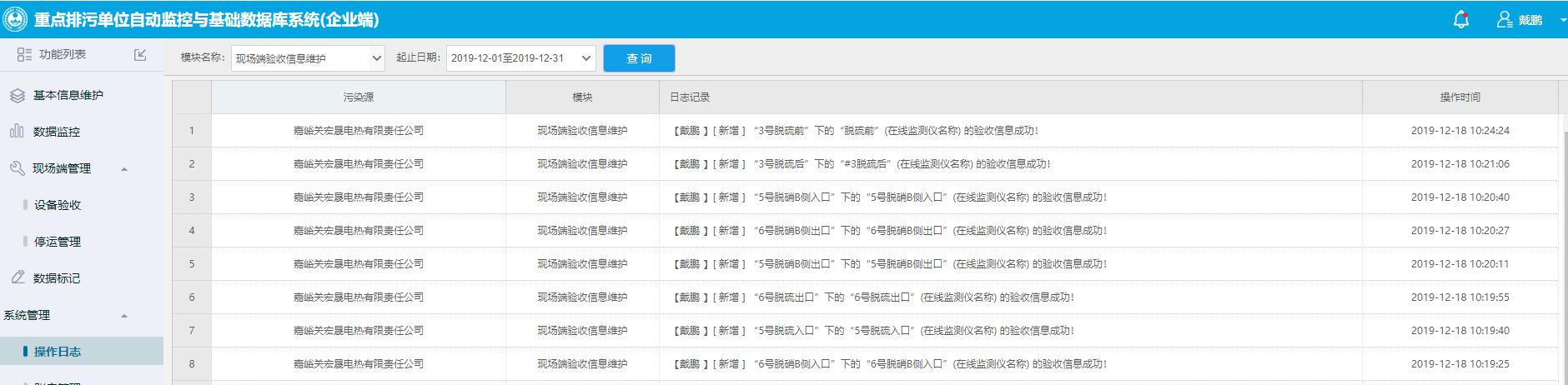
Task: Click timestamp 2019-12-18 10:19:40
Action: [1460, 331]
